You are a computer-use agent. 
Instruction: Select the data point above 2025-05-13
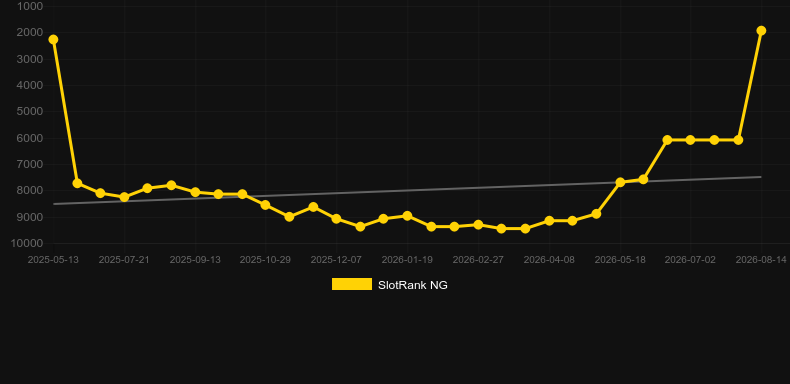click(53, 39)
